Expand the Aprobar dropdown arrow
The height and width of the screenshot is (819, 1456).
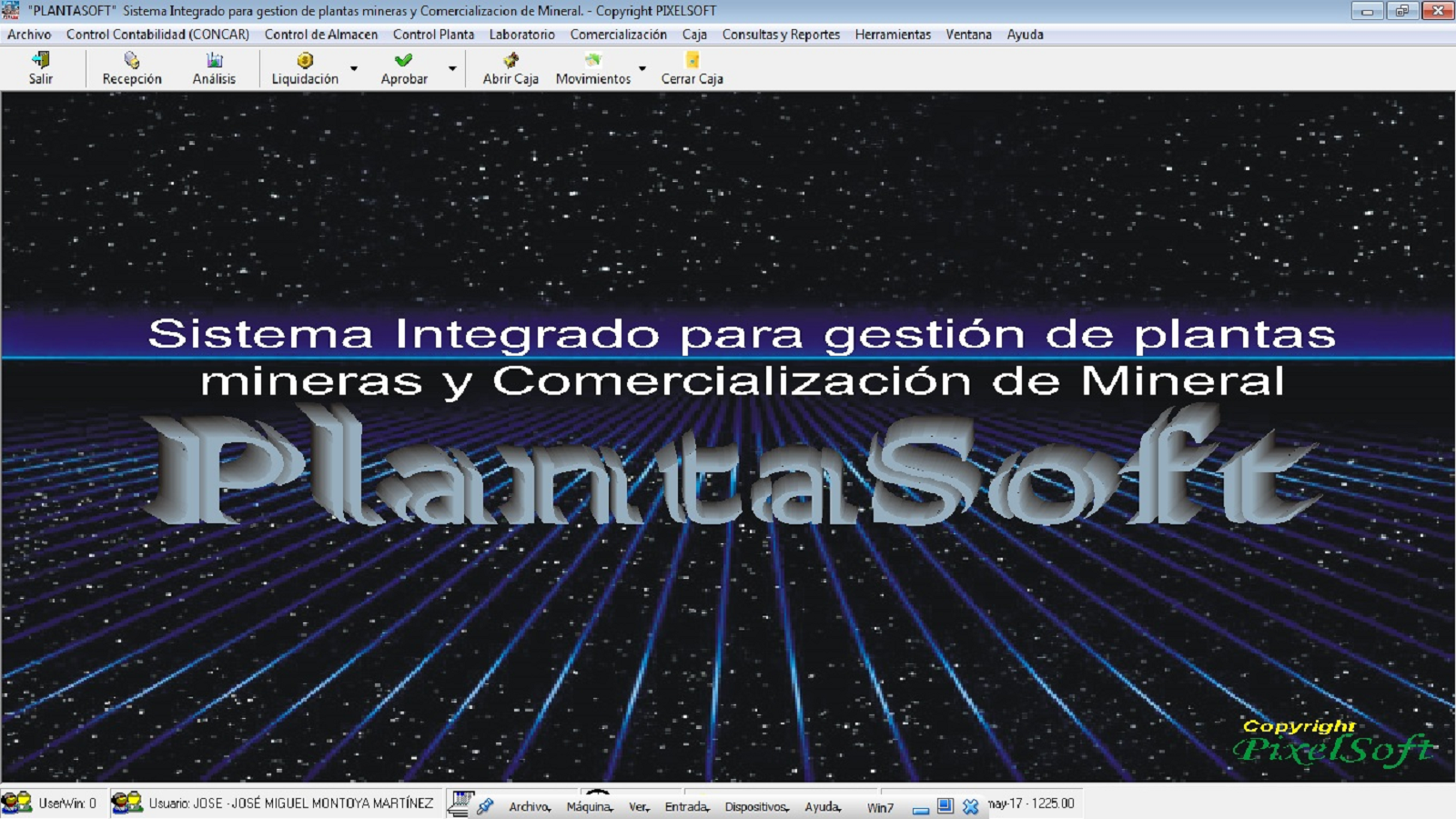click(x=452, y=68)
